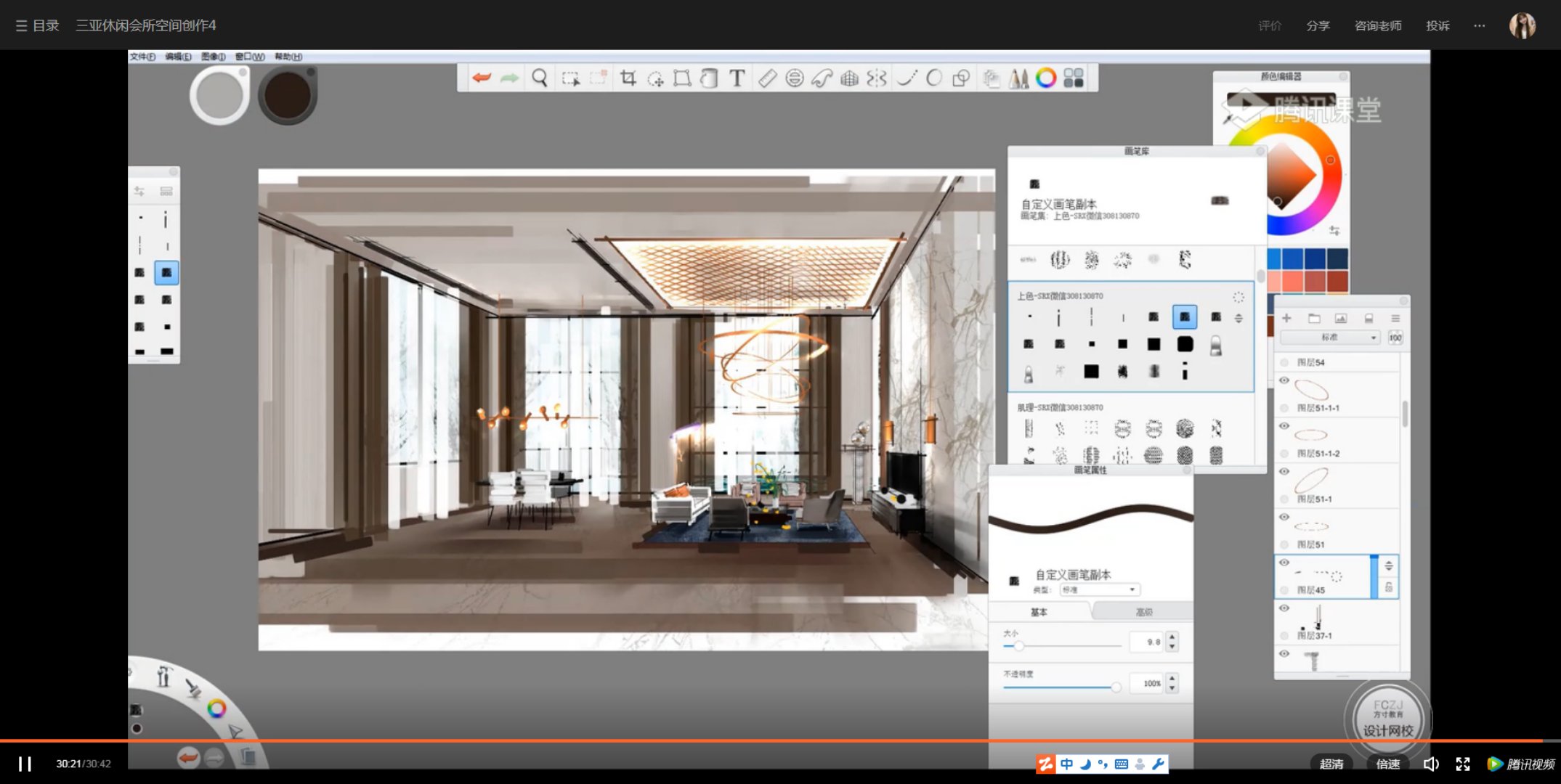Open the ruler tool

coord(767,78)
